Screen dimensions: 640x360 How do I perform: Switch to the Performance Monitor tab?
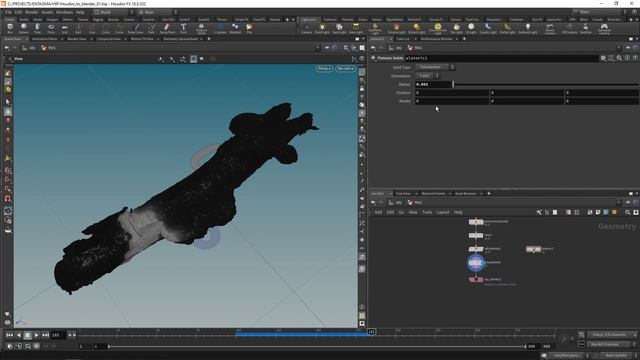click(x=436, y=39)
